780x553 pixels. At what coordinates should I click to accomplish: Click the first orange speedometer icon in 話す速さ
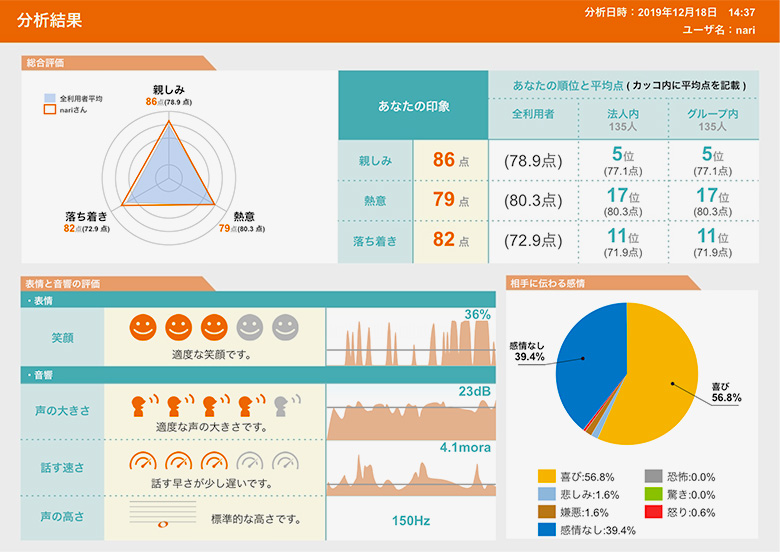point(143,462)
